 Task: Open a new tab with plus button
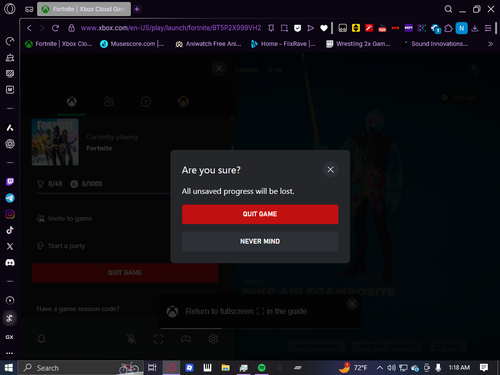[x=137, y=9]
